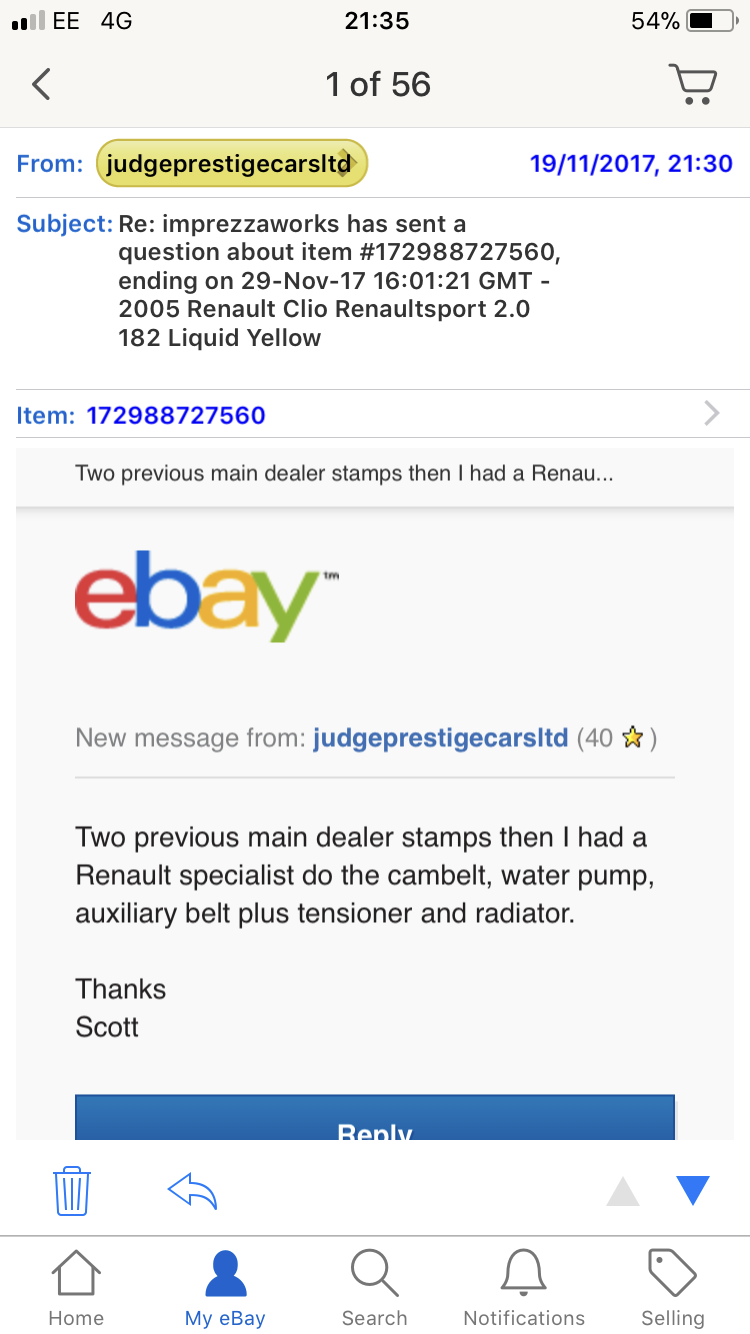Image resolution: width=750 pixels, height=1334 pixels.
Task: Tap the Search magnifier icon
Action: tap(375, 1288)
